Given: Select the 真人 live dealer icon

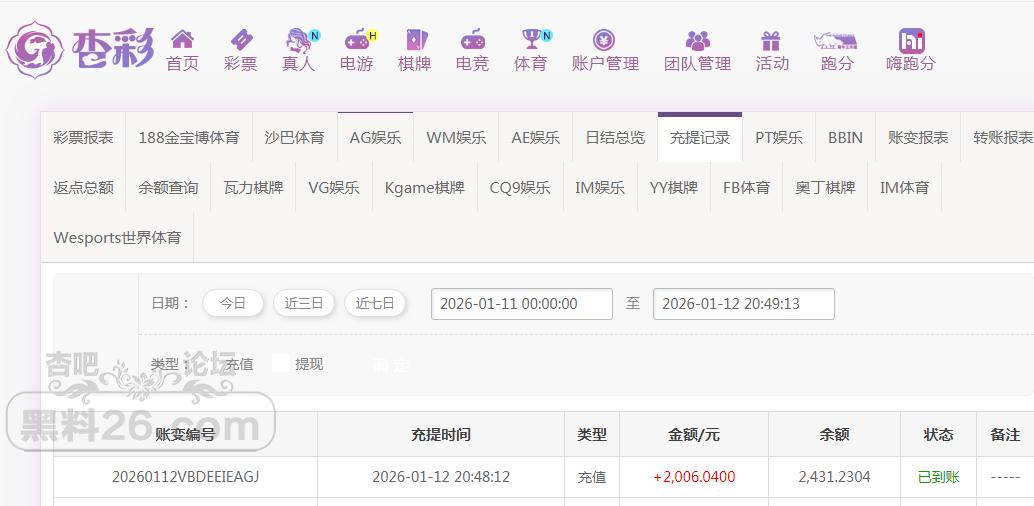Looking at the screenshot, I should (298, 40).
